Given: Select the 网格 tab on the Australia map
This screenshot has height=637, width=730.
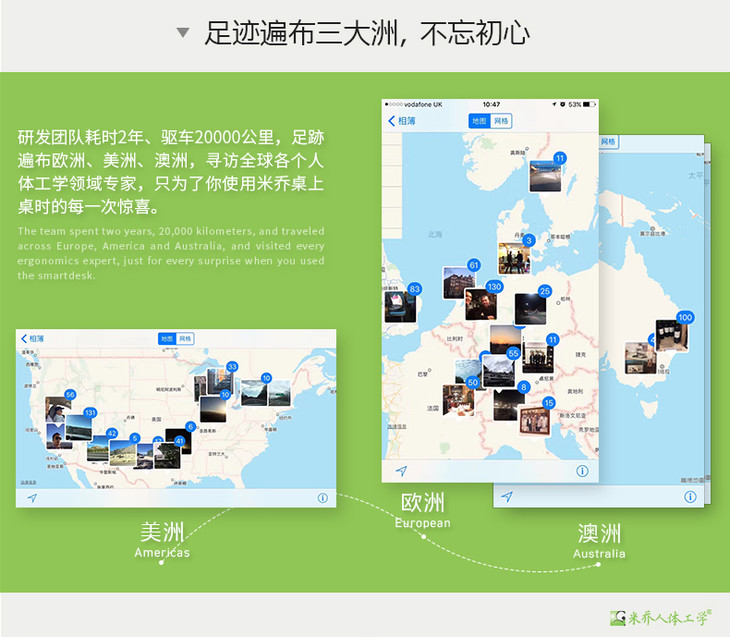Looking at the screenshot, I should (608, 142).
